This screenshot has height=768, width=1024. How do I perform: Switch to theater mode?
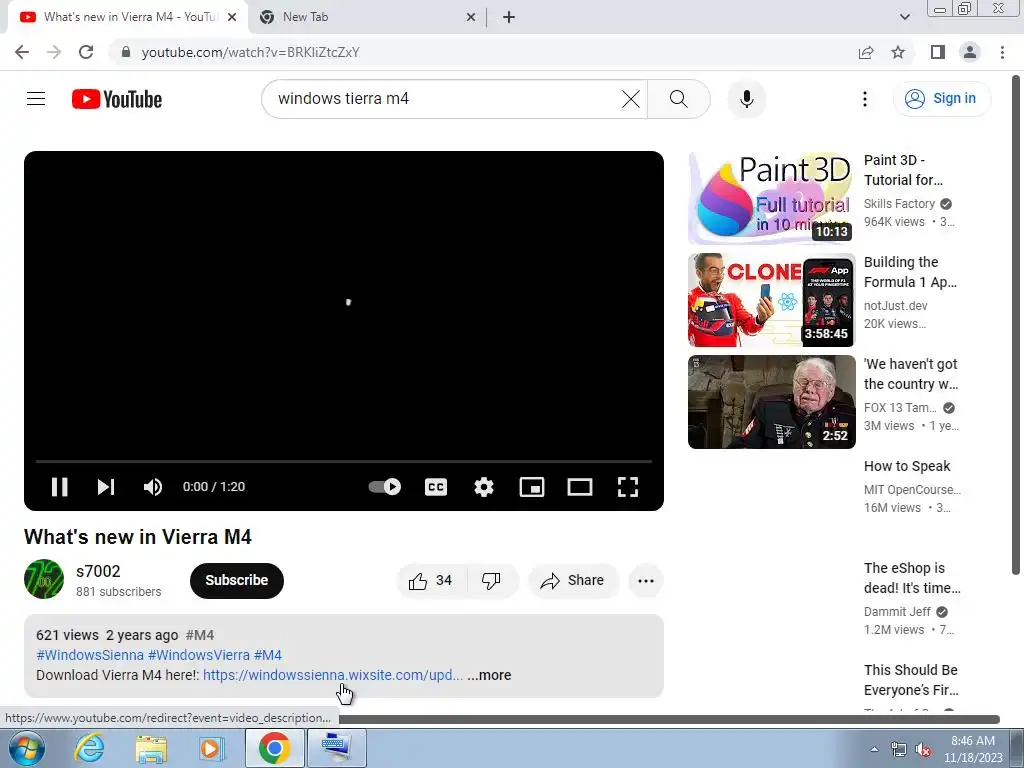click(x=579, y=487)
